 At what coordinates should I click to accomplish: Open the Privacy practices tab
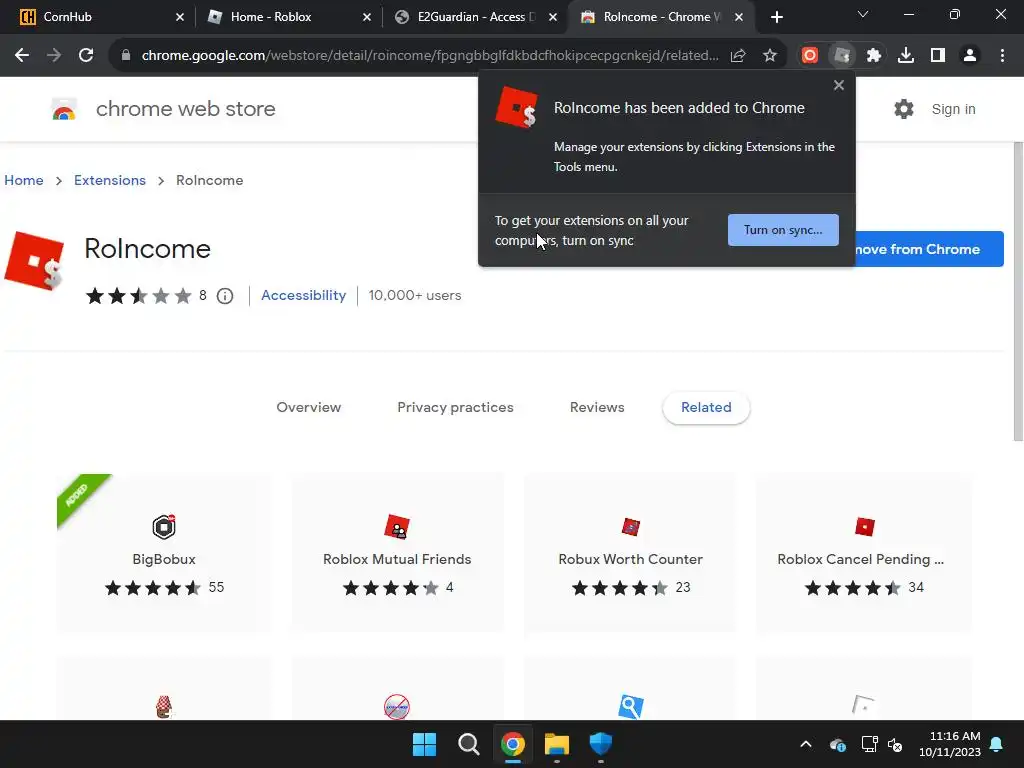[x=455, y=408]
